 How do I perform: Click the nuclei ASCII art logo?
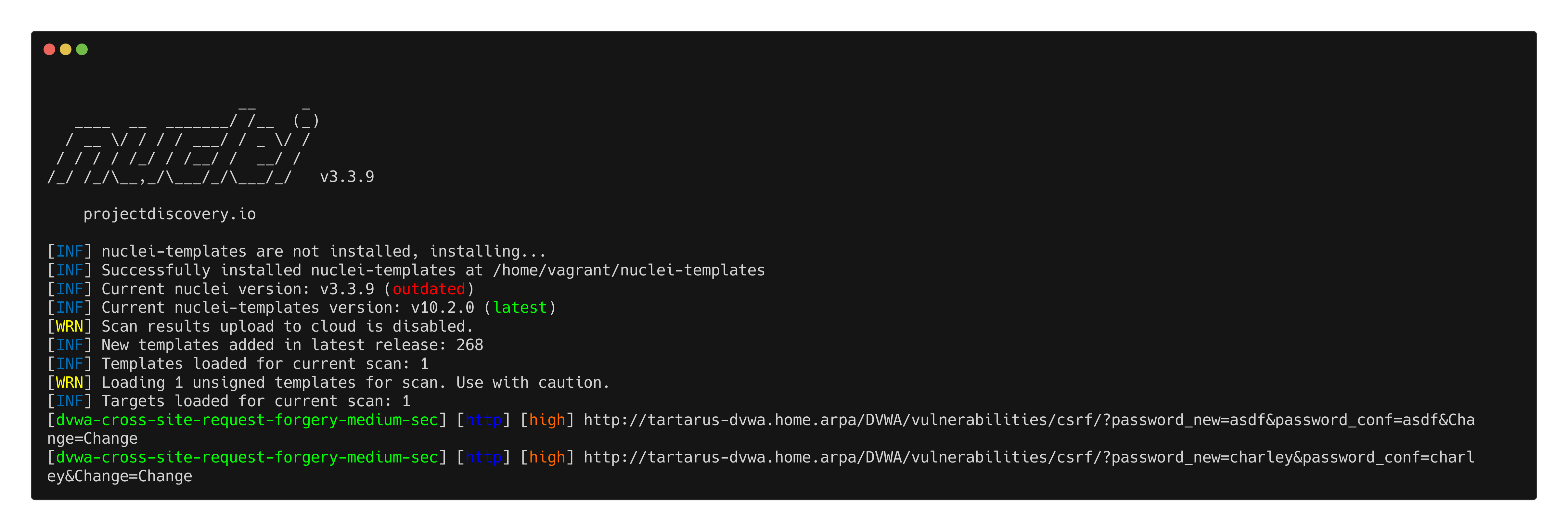[183, 146]
